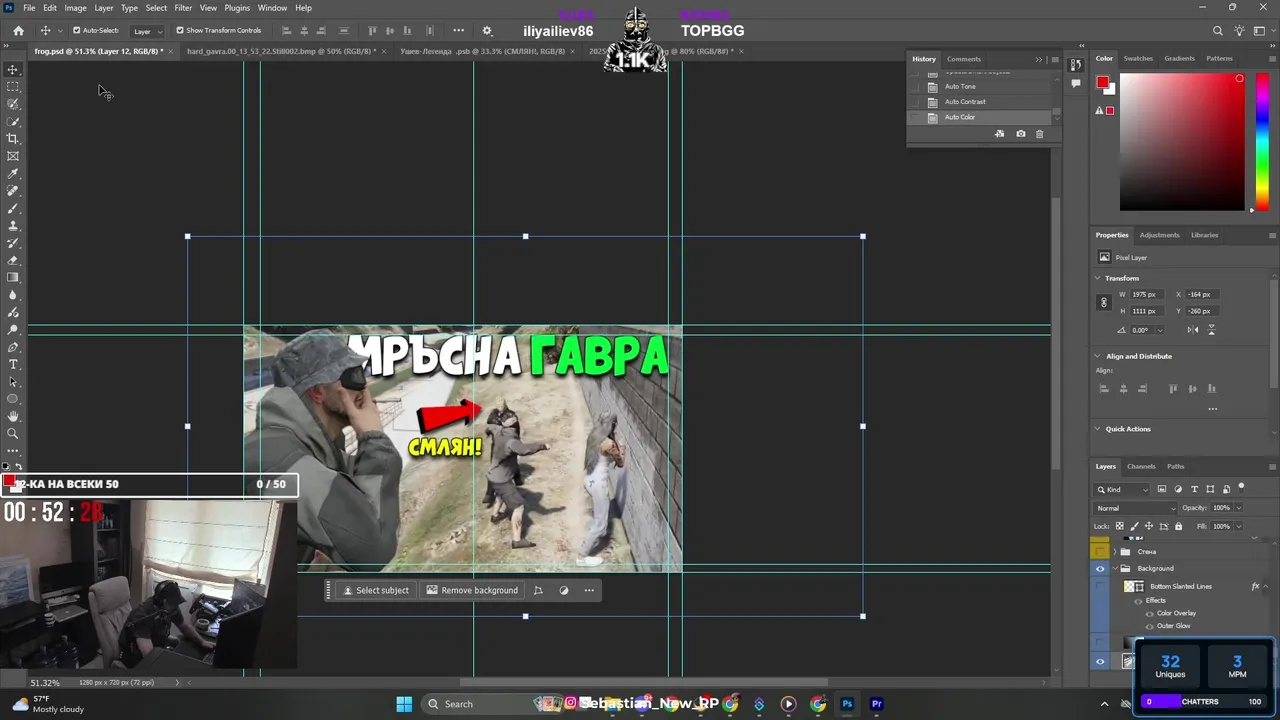Switch to the Comments tab
Viewport: 1280px width, 720px height.
tap(964, 59)
